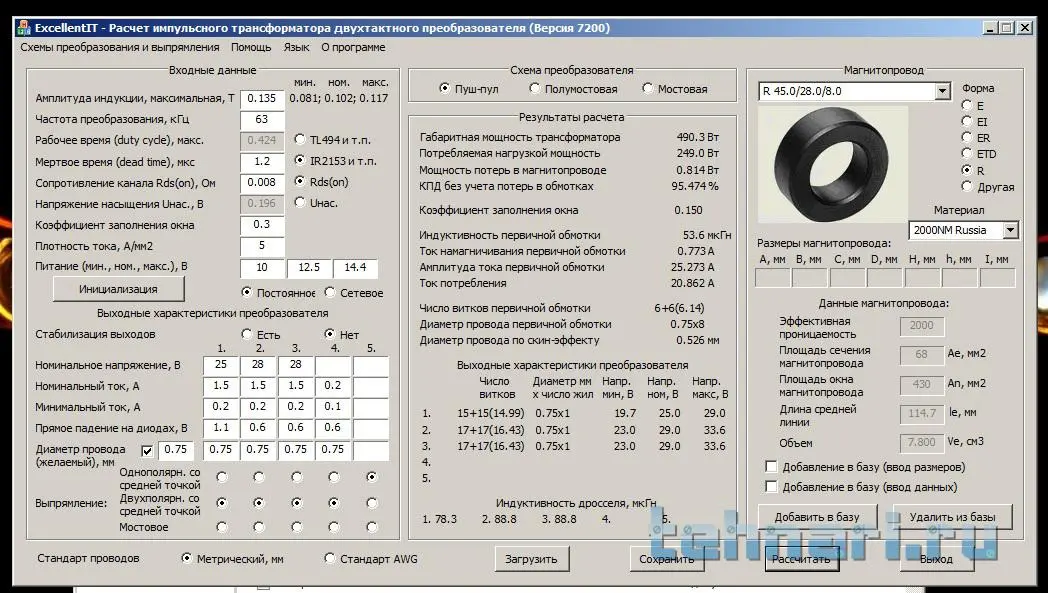
Task: Select Мостовое rectification for output 3
Action: [297, 527]
